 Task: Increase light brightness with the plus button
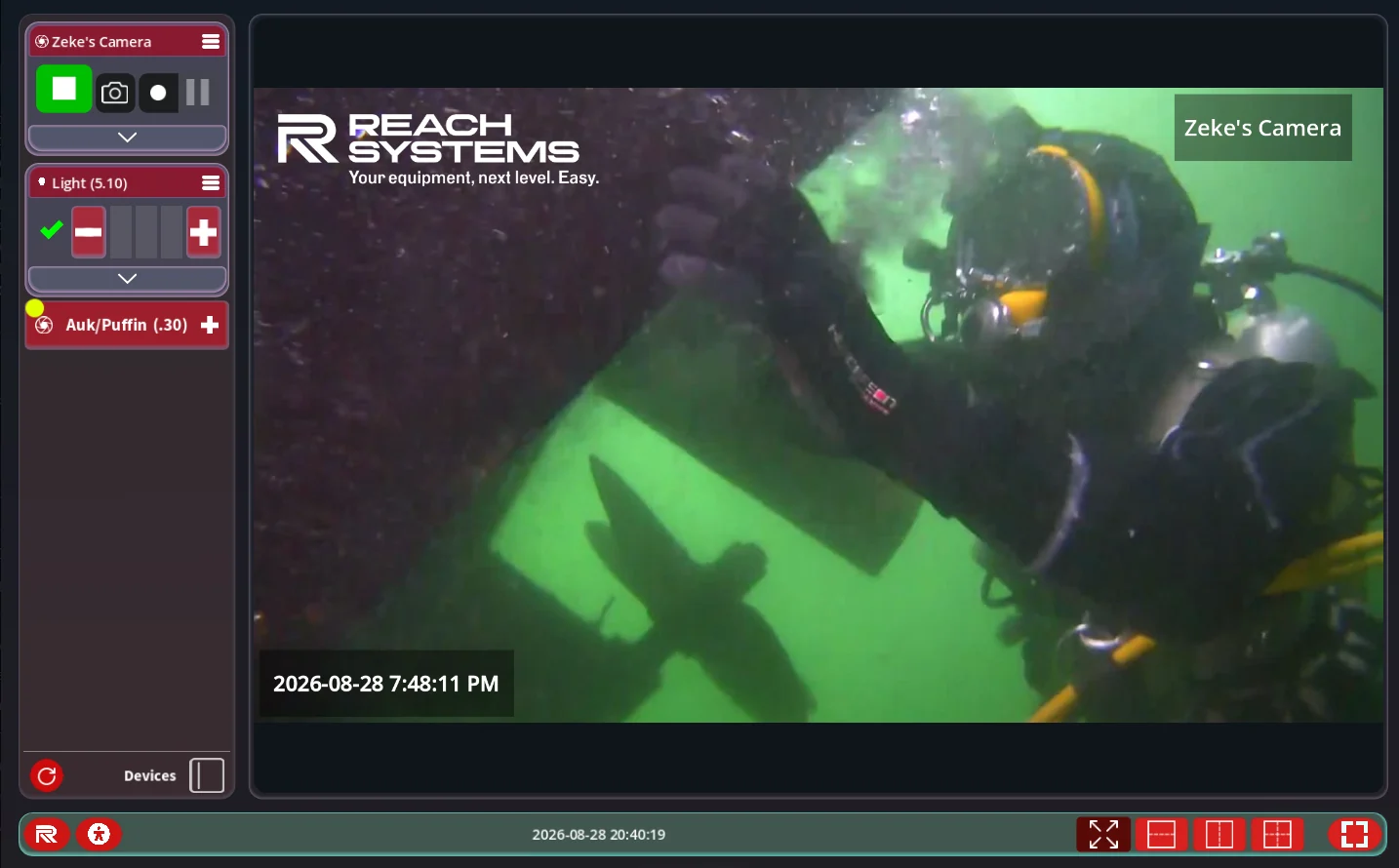[x=203, y=232]
